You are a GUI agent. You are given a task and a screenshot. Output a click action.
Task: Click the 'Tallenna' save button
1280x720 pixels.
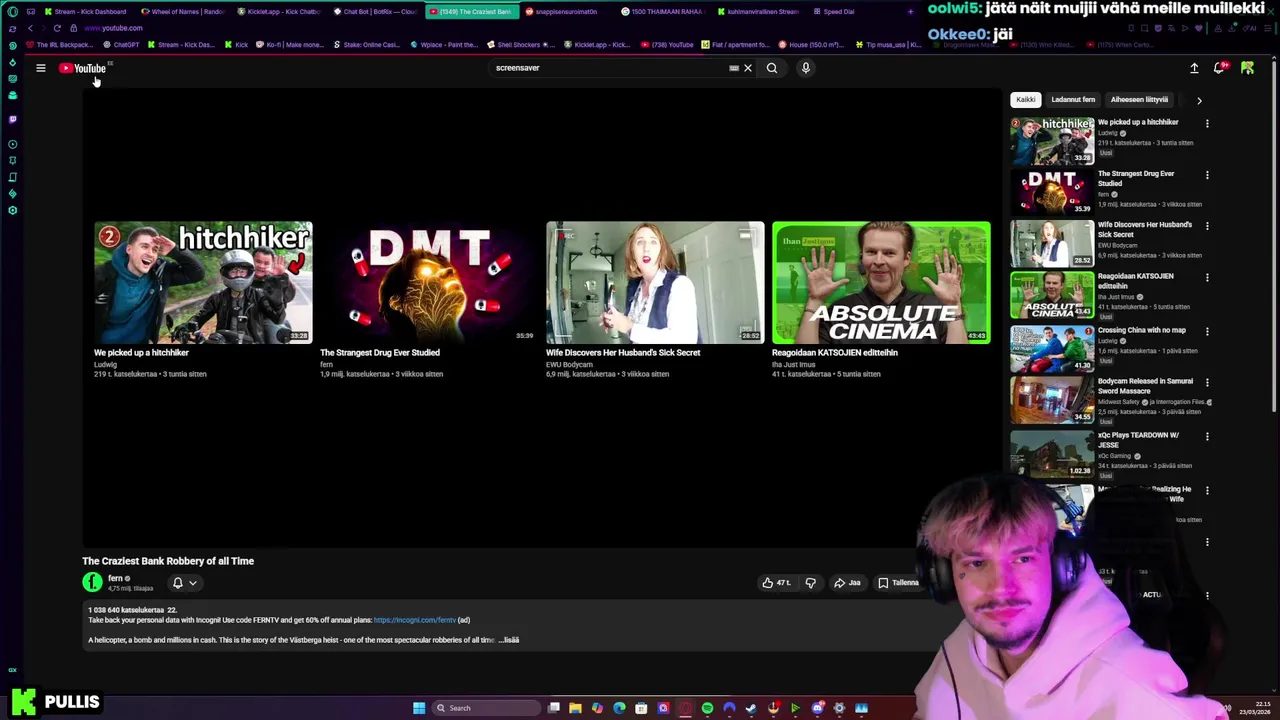898,583
